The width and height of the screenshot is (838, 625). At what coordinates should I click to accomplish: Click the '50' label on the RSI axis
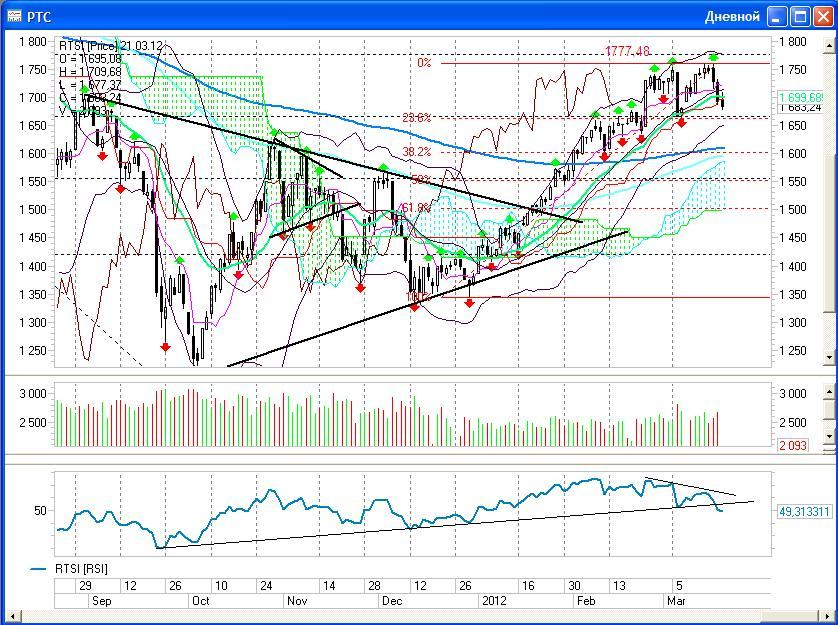point(40,511)
